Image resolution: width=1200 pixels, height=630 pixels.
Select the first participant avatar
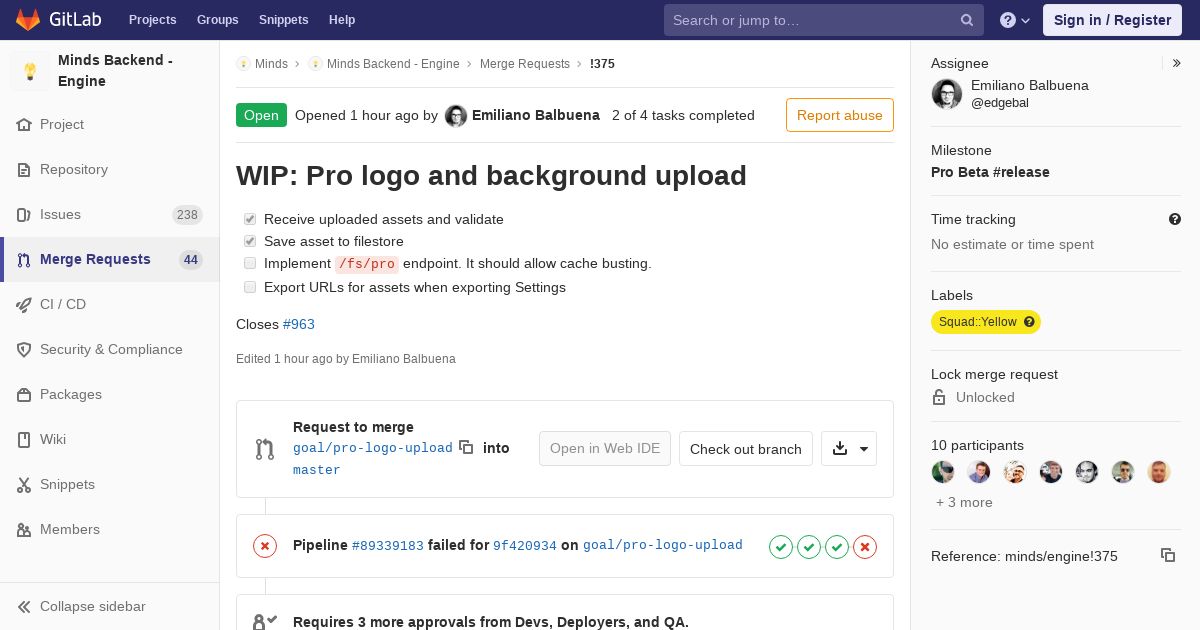tap(943, 472)
